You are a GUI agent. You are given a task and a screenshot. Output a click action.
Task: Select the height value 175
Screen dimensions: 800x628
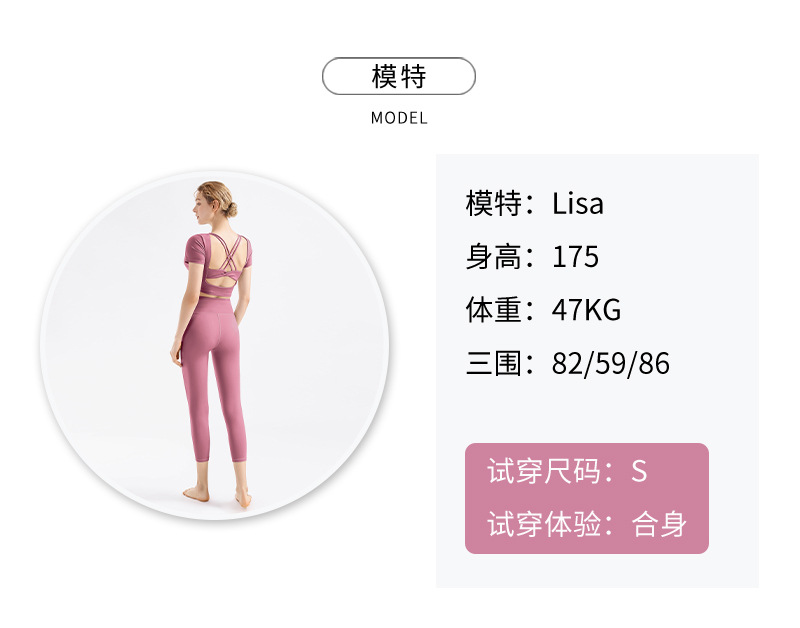[x=575, y=257]
